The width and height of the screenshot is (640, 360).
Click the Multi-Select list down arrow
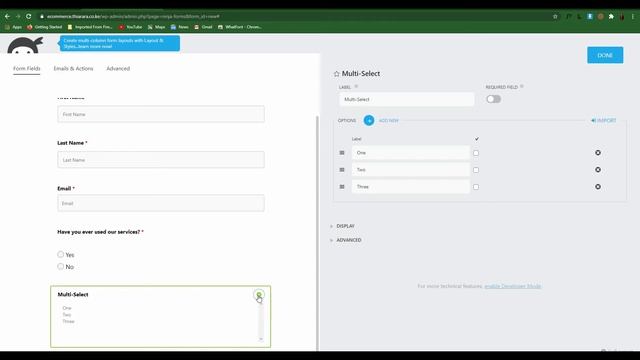click(261, 339)
